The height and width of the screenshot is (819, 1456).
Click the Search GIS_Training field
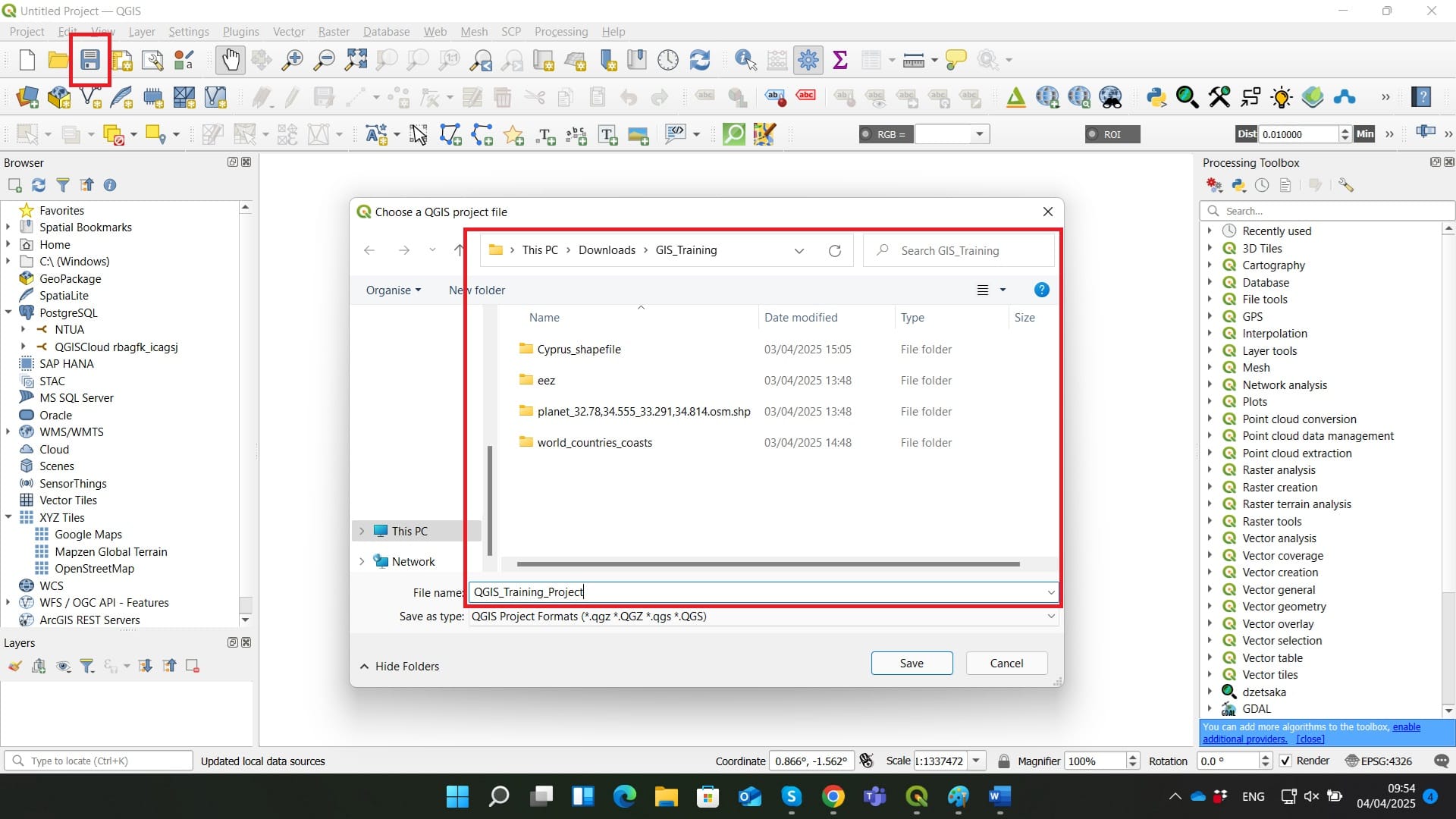tap(959, 250)
